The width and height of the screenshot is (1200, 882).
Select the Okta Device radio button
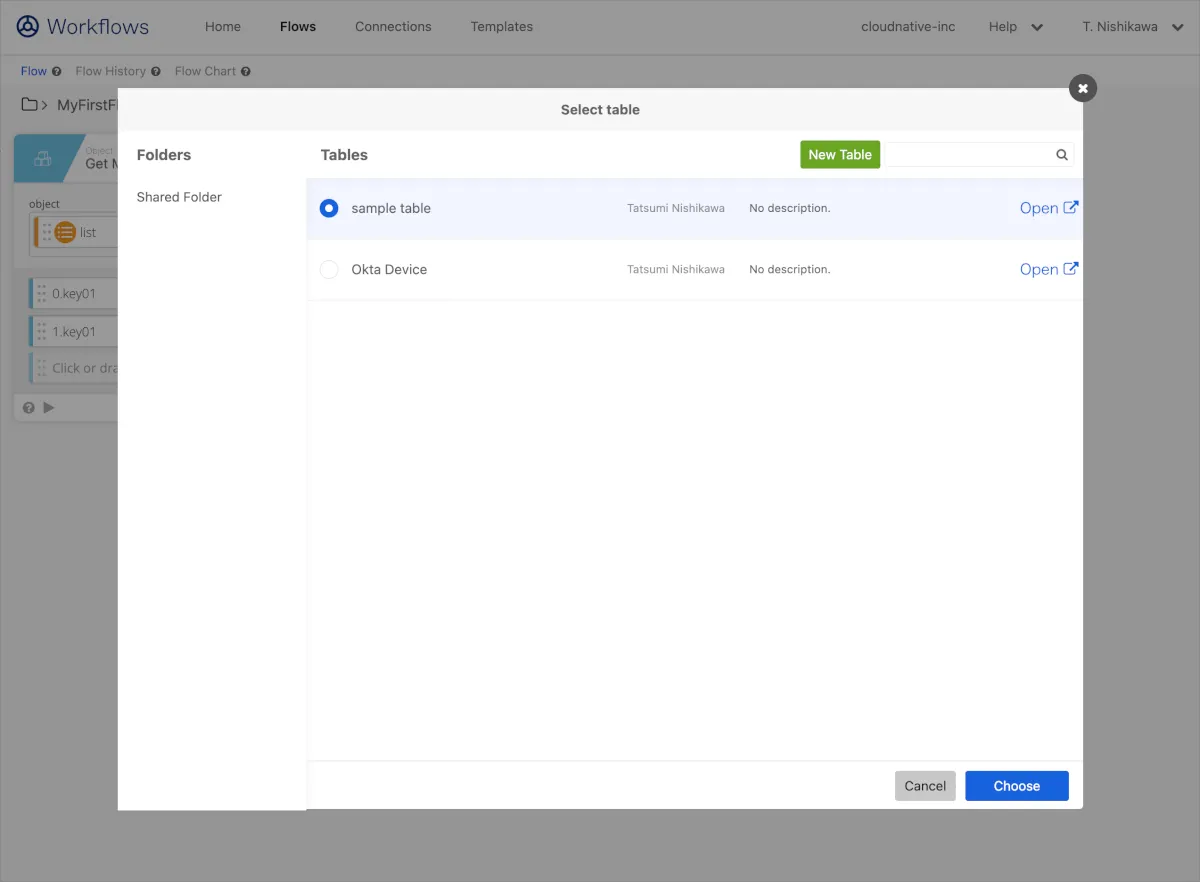coord(329,270)
